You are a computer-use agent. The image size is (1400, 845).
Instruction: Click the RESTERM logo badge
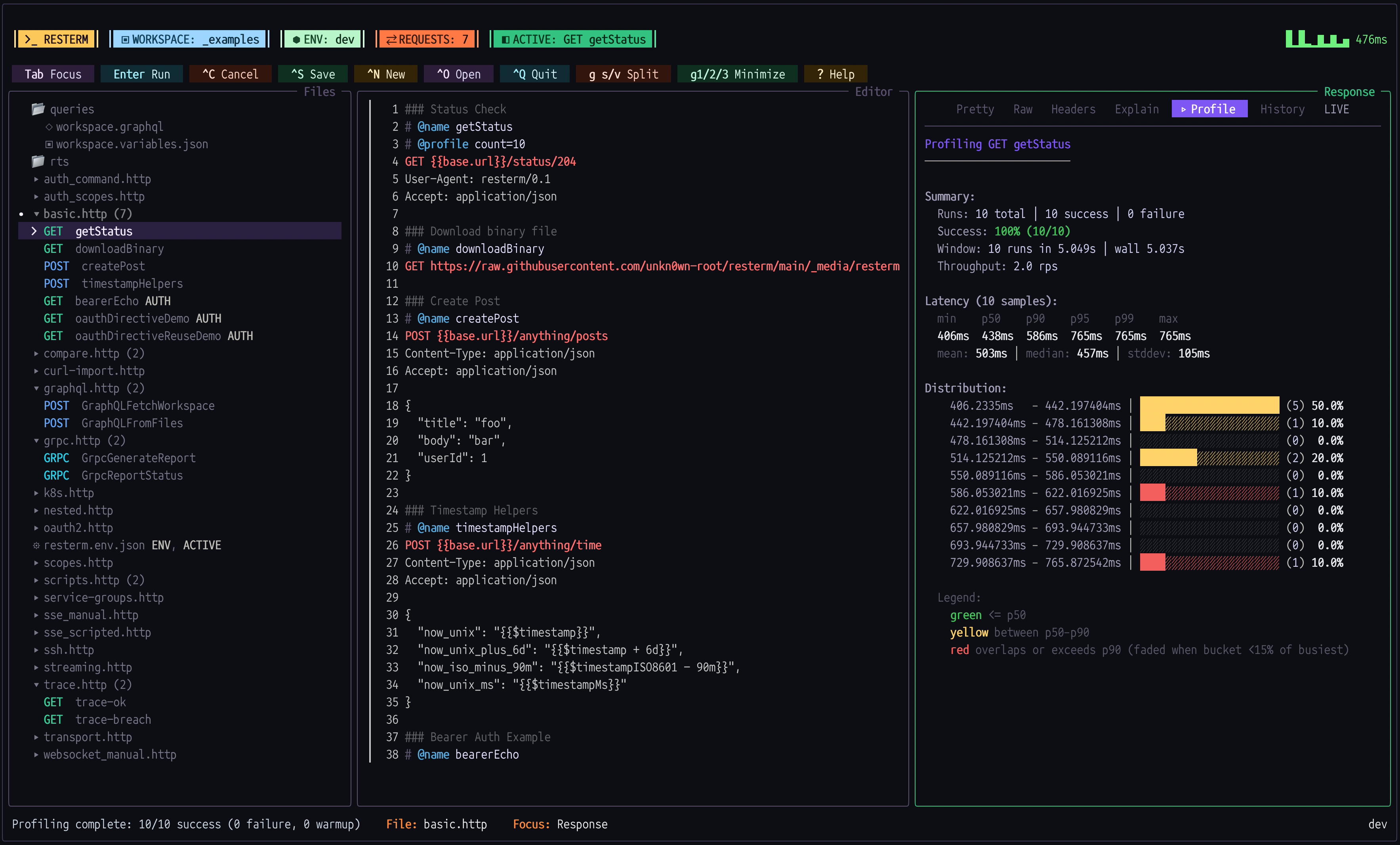coord(56,39)
